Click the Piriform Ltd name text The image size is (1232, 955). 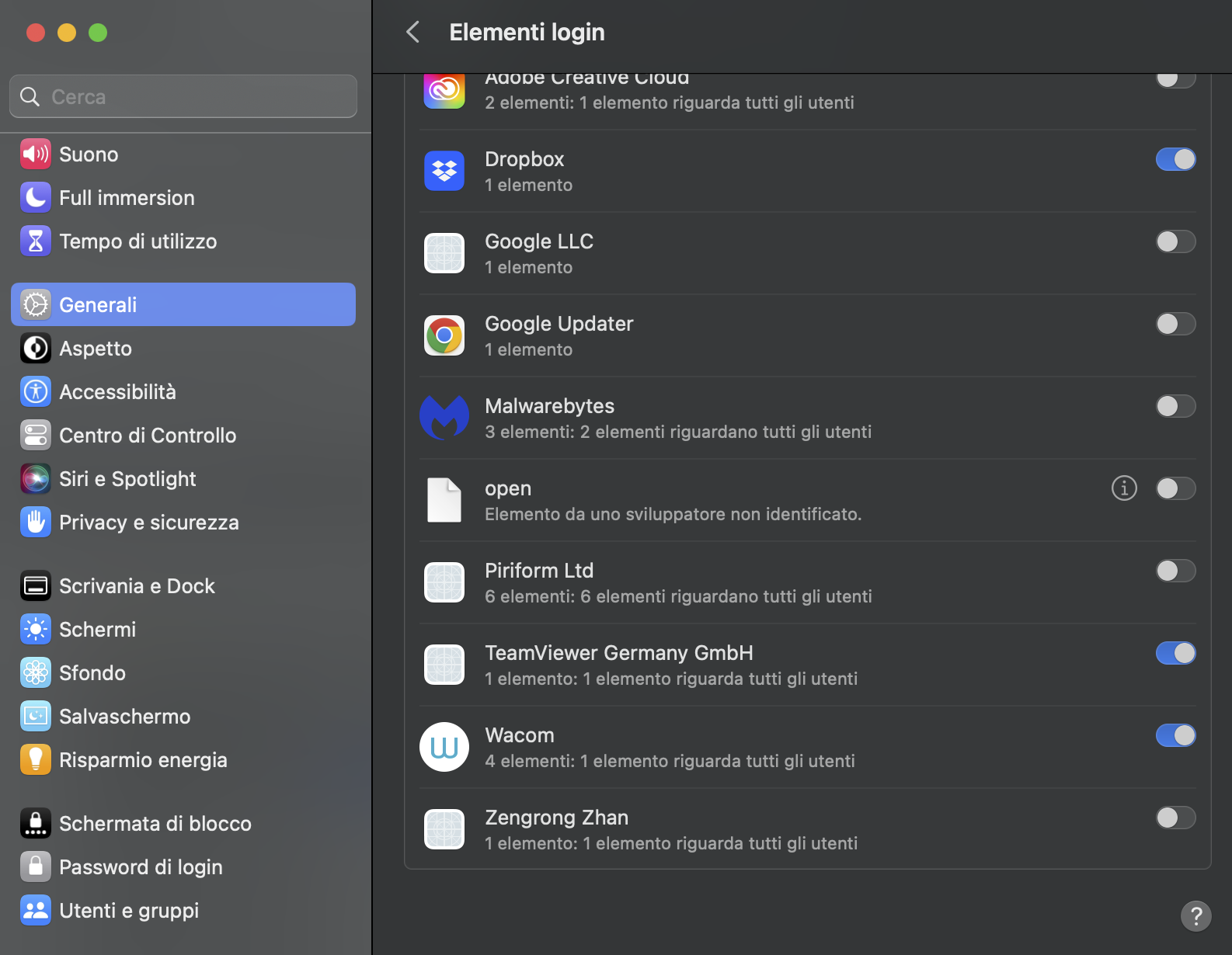tap(539, 571)
